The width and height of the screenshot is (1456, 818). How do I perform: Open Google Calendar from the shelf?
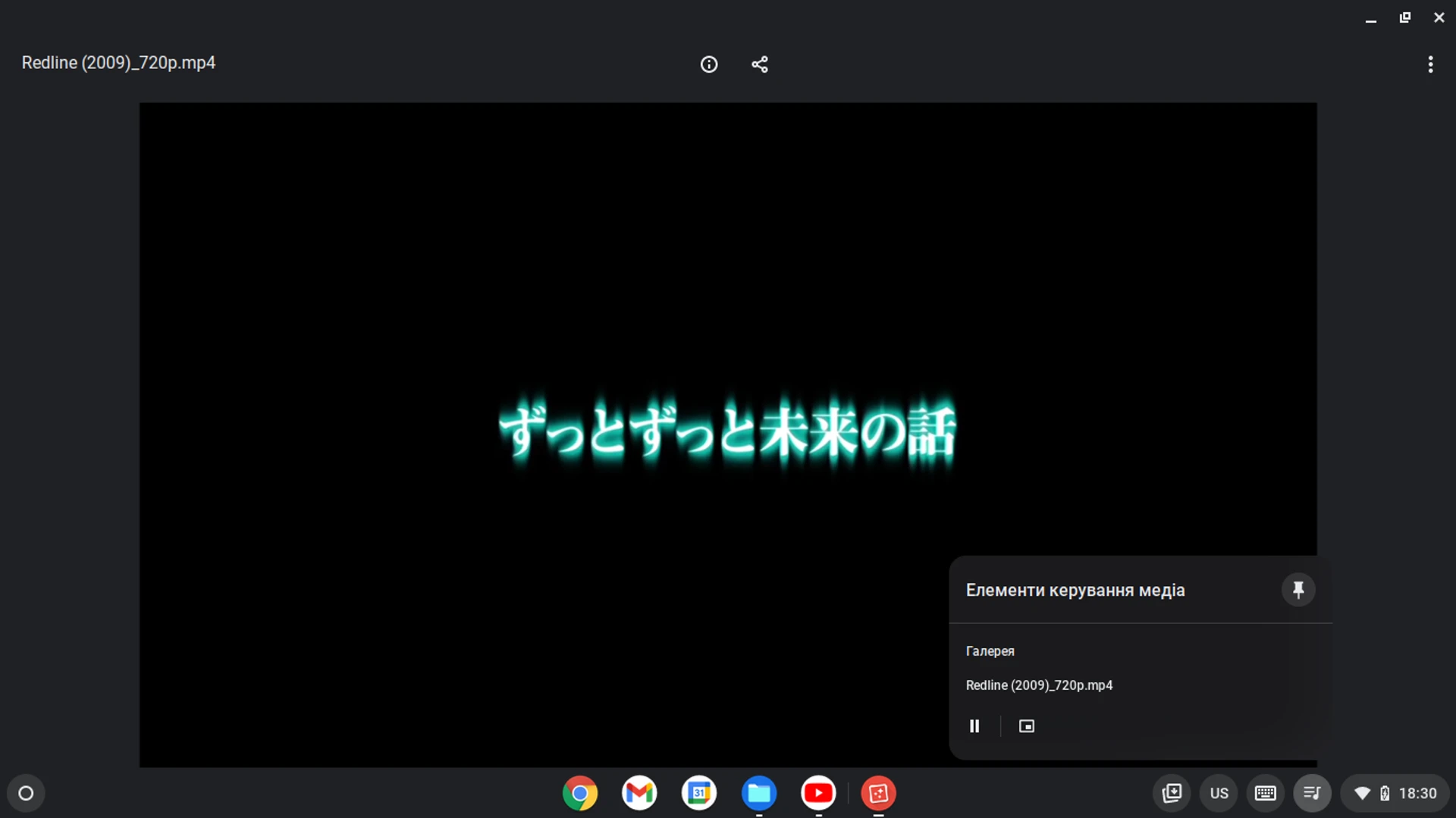click(698, 793)
